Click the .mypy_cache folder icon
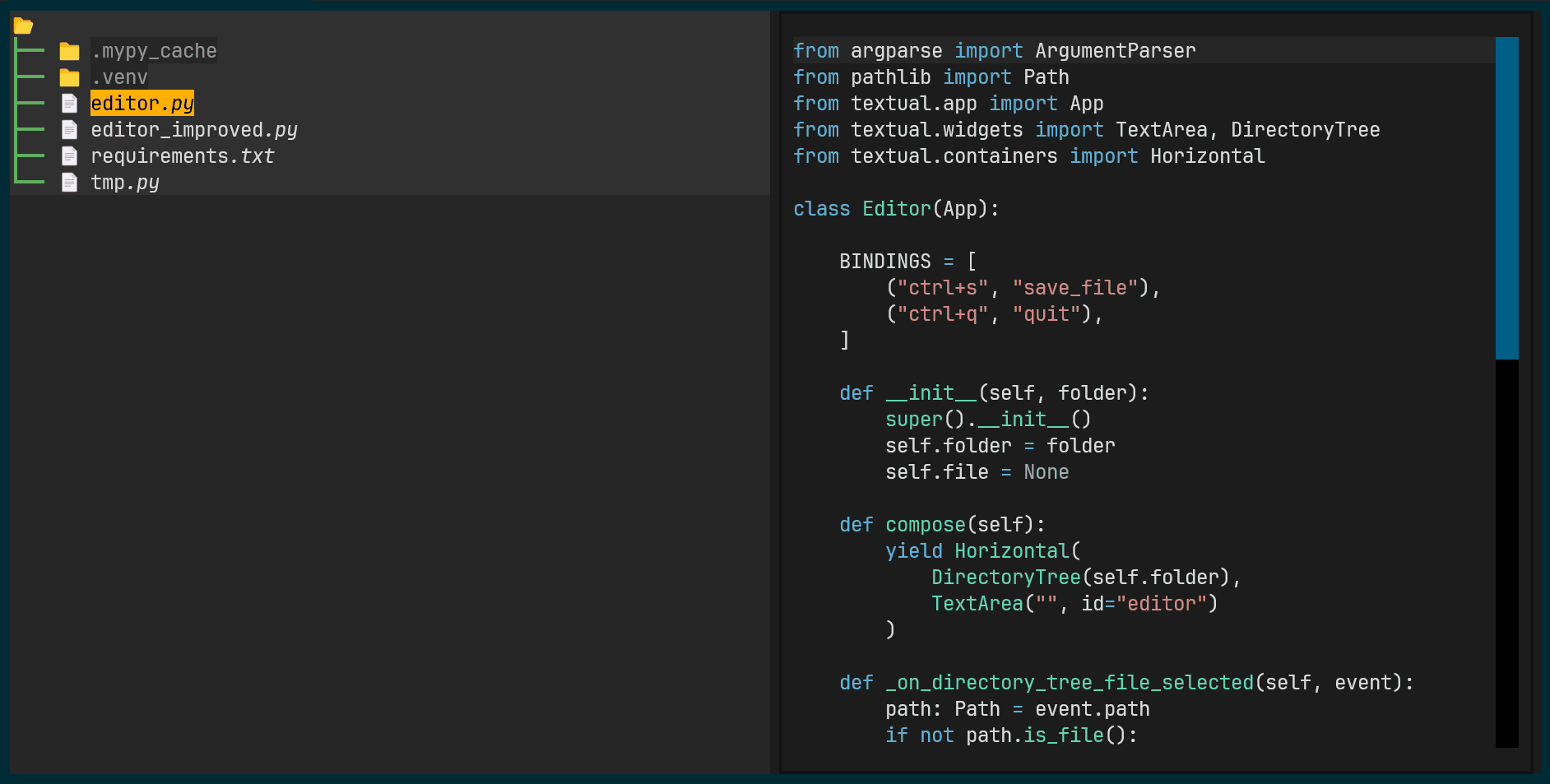This screenshot has height=784, width=1550. click(70, 52)
